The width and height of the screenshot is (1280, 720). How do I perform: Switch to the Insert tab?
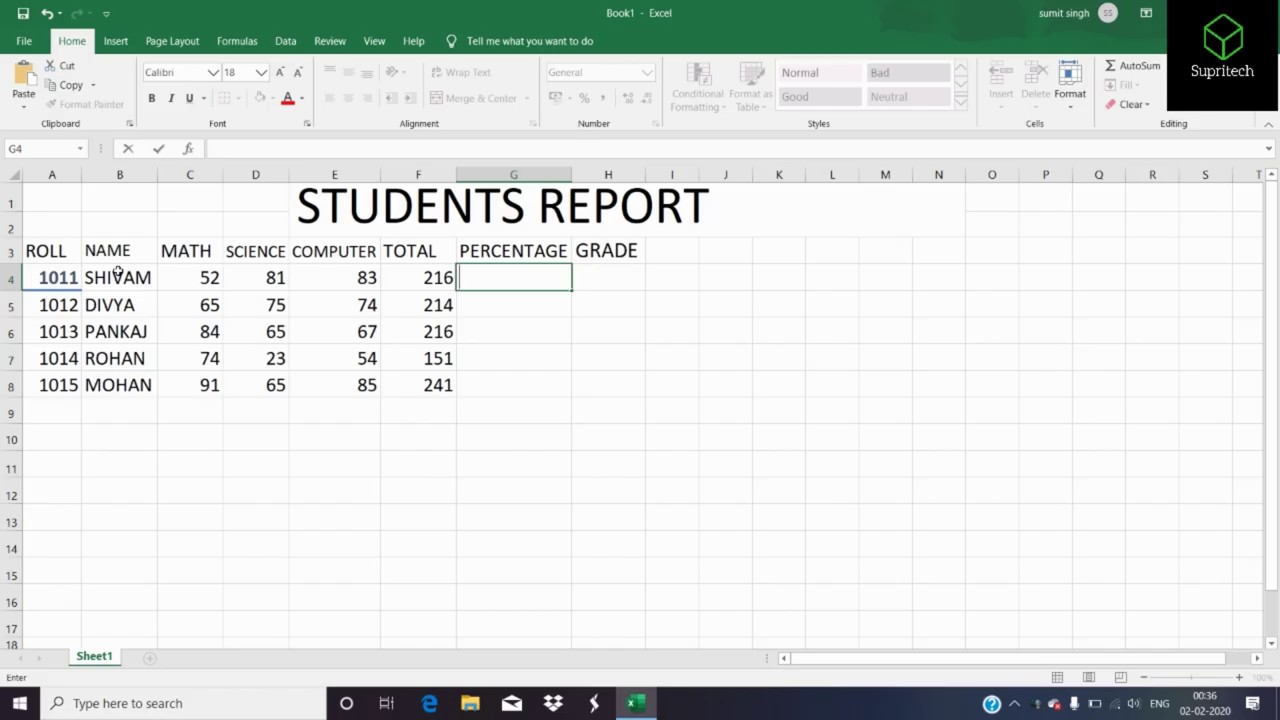click(116, 41)
